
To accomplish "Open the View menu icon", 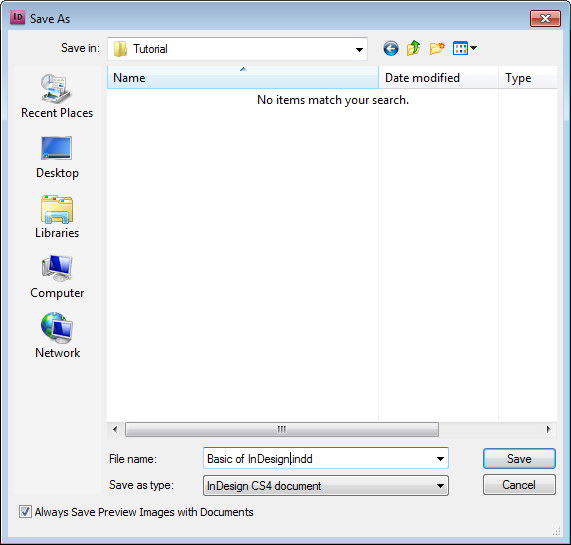I will pos(464,48).
